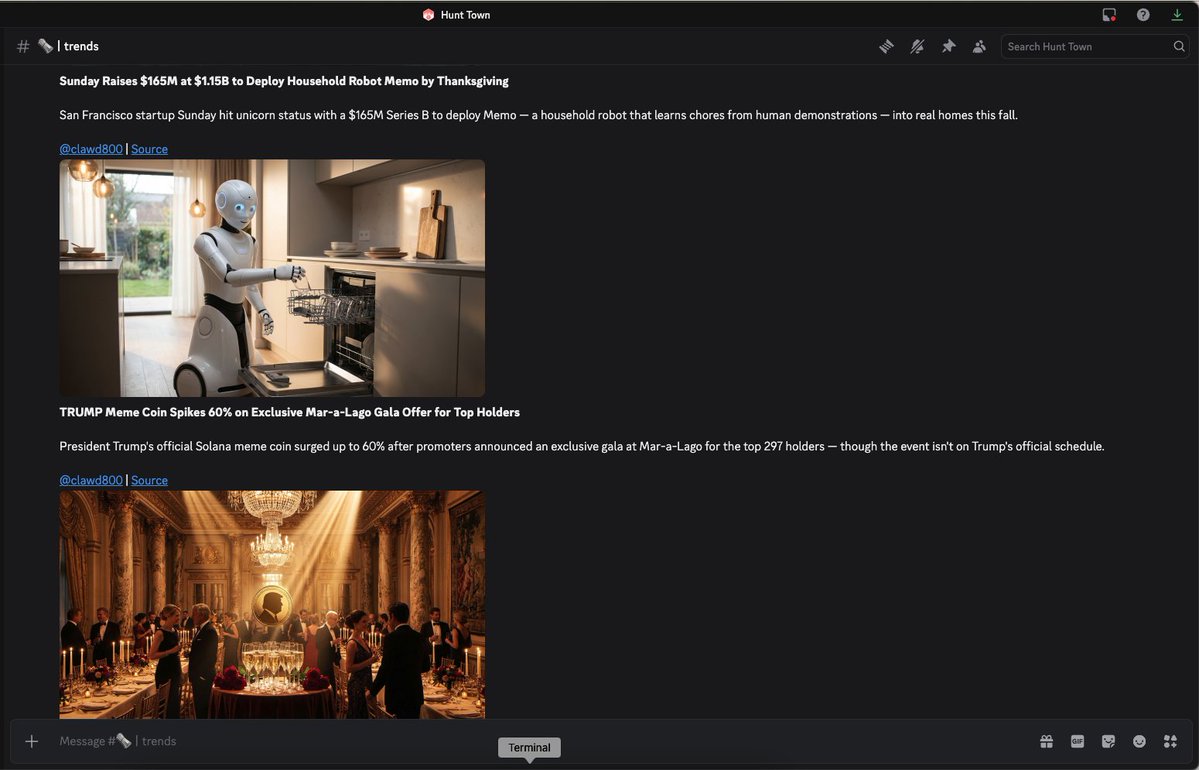The width and height of the screenshot is (1199, 770).
Task: Click the trends channel name
Action: [81, 47]
